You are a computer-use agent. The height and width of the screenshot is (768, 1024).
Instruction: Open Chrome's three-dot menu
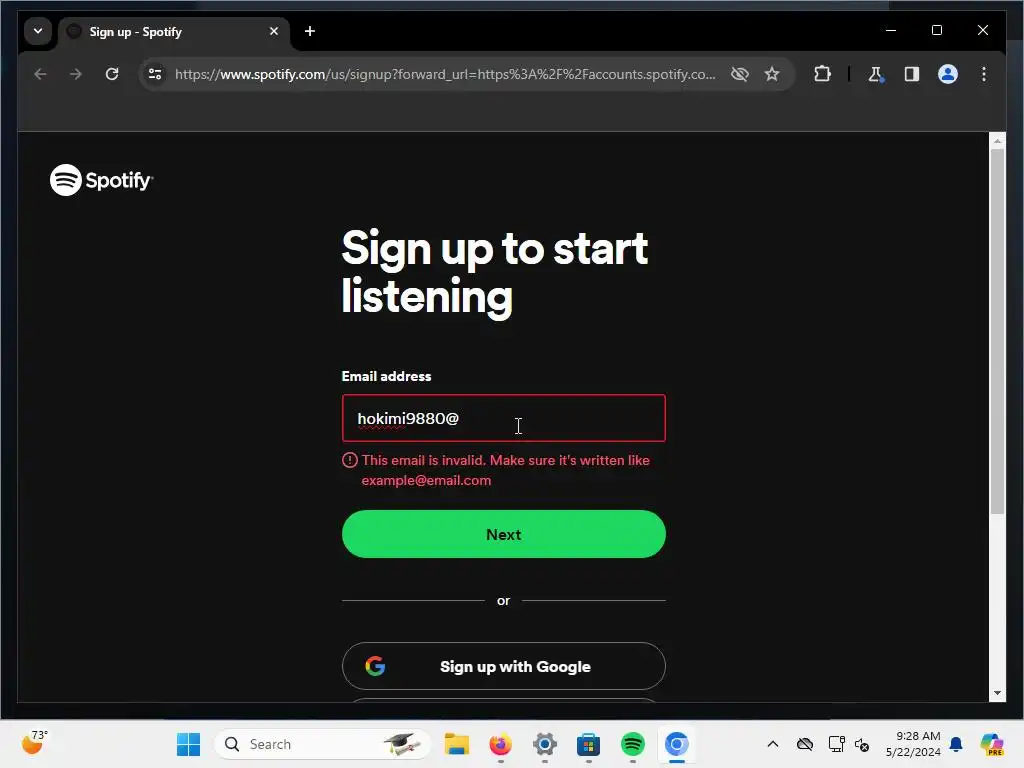[x=984, y=74]
